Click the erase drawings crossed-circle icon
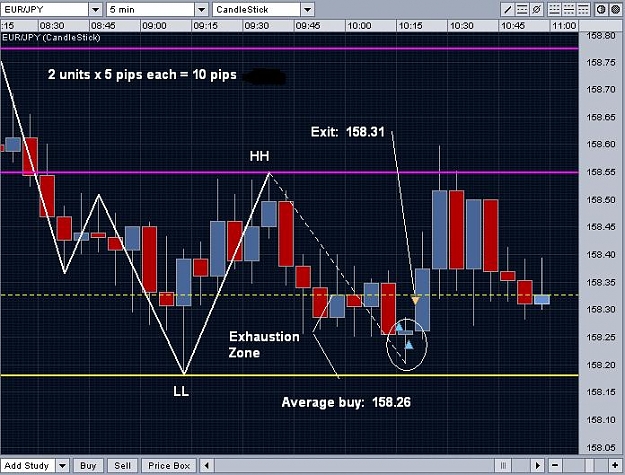The height and width of the screenshot is (475, 625). [x=537, y=9]
